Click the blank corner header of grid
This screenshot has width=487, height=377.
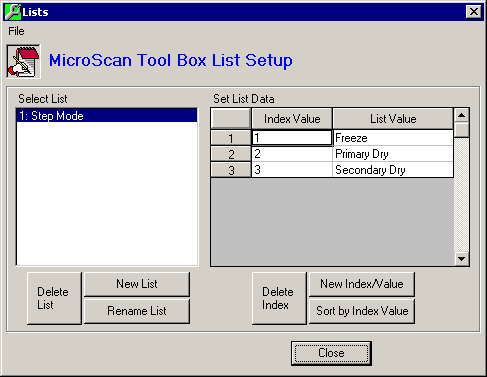click(231, 119)
